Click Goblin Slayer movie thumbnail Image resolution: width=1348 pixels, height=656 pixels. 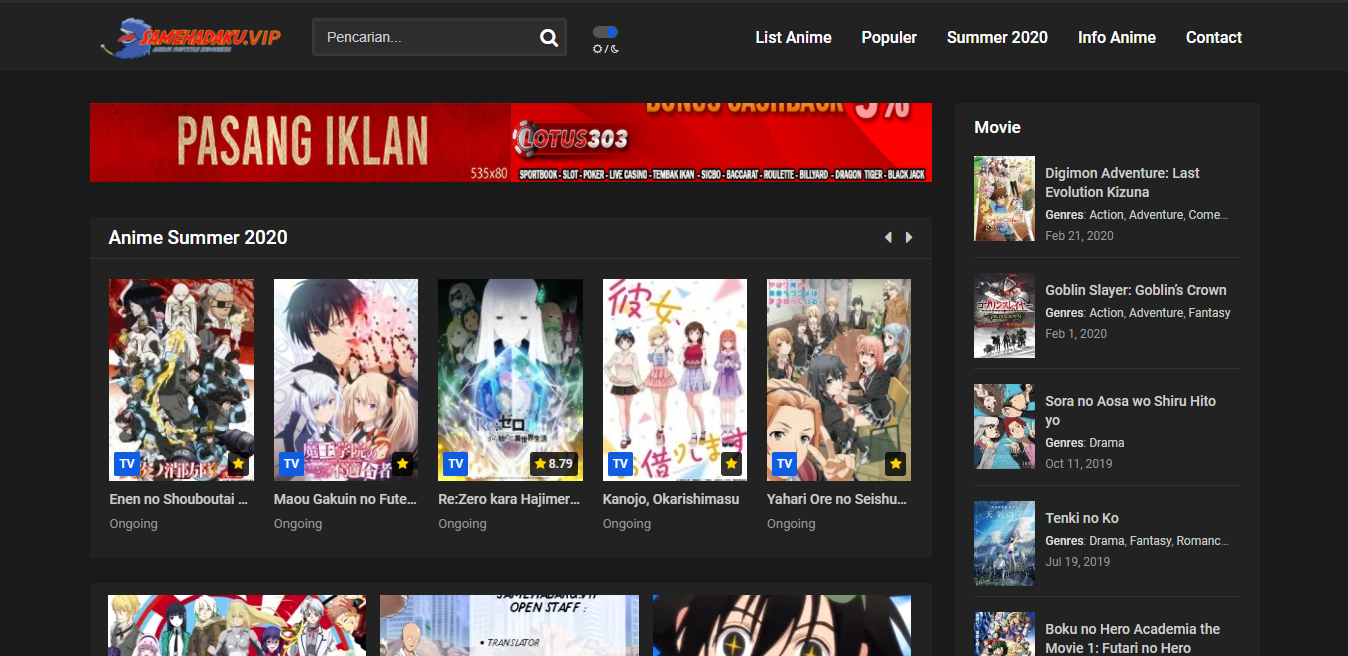(x=1004, y=316)
